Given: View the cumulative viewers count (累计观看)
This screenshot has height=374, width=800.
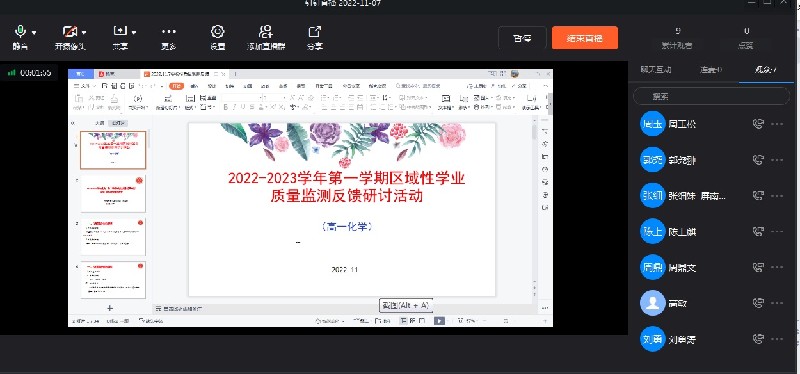Looking at the screenshot, I should click(x=677, y=38).
